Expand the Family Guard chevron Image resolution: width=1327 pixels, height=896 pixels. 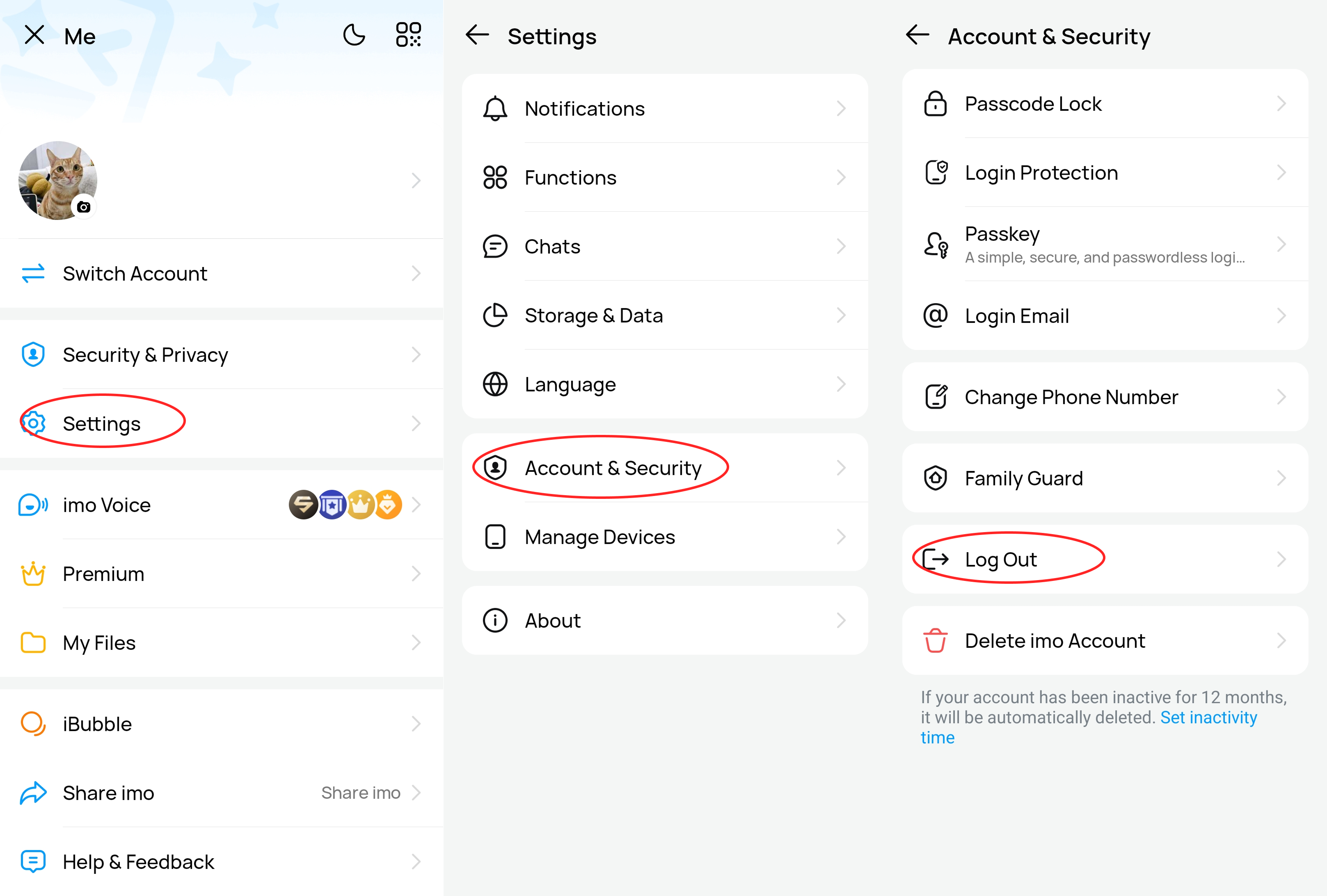tap(1281, 478)
